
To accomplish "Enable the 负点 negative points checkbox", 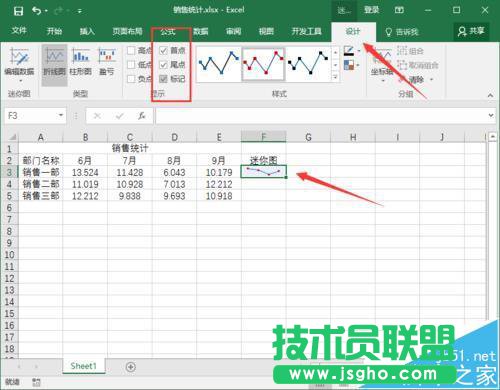I will (x=131, y=79).
